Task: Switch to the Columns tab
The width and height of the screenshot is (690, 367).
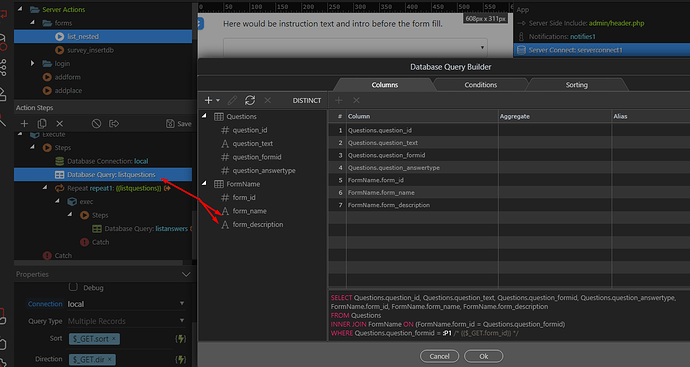Action: point(385,85)
